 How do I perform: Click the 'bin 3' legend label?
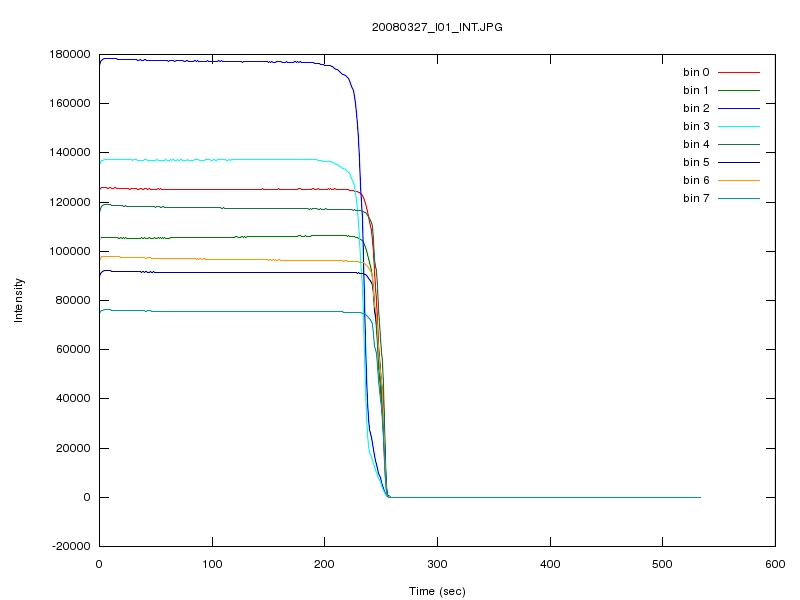point(696,126)
